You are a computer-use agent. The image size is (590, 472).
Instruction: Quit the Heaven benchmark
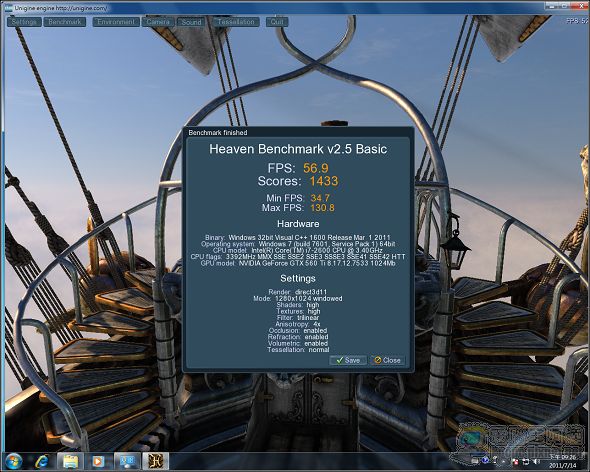coord(277,22)
